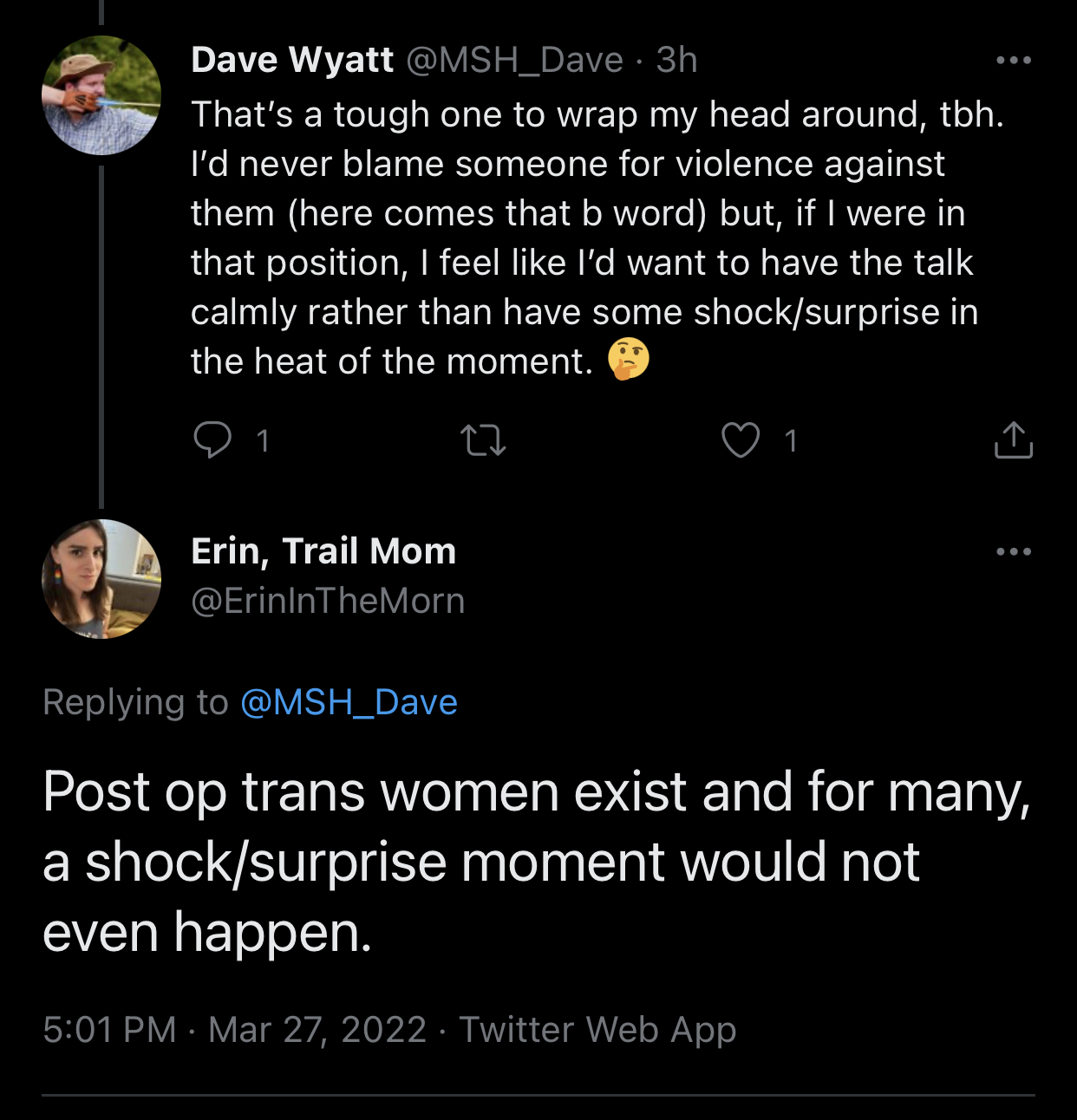Image resolution: width=1077 pixels, height=1120 pixels.
Task: Click the Erin, Trail Mom display name
Action: point(323,551)
